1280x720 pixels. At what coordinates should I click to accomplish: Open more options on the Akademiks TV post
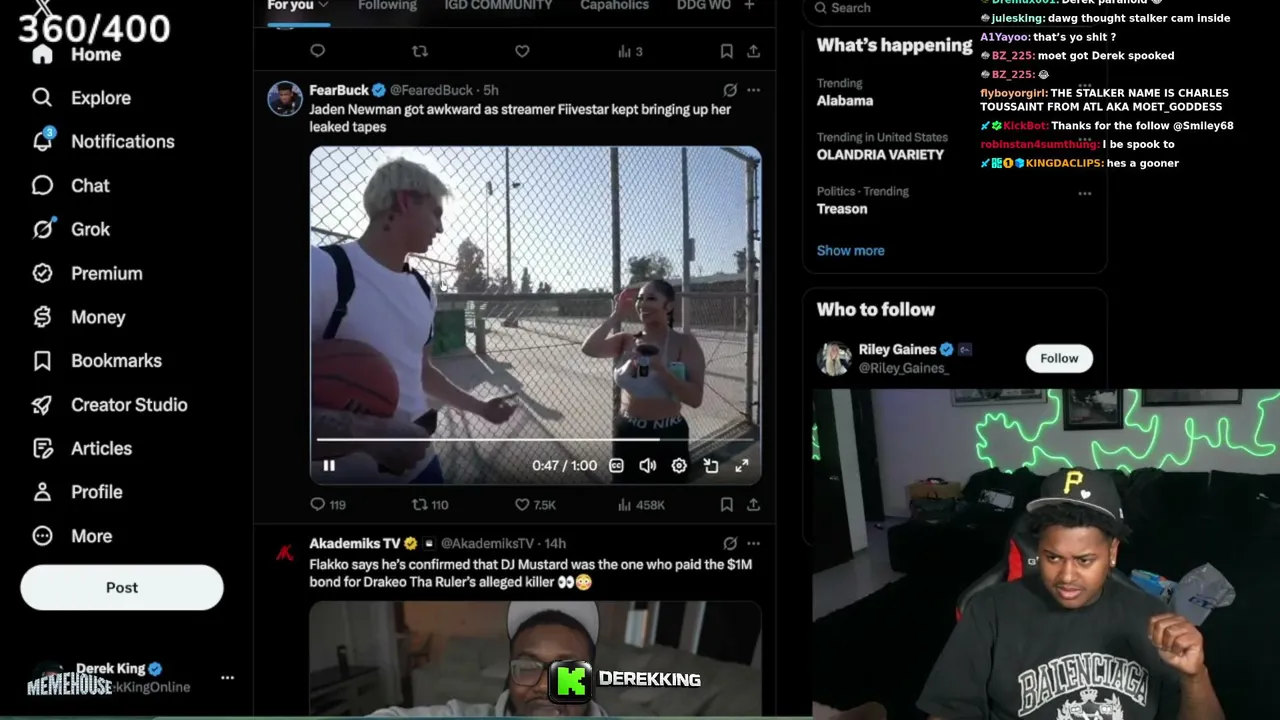tap(753, 544)
